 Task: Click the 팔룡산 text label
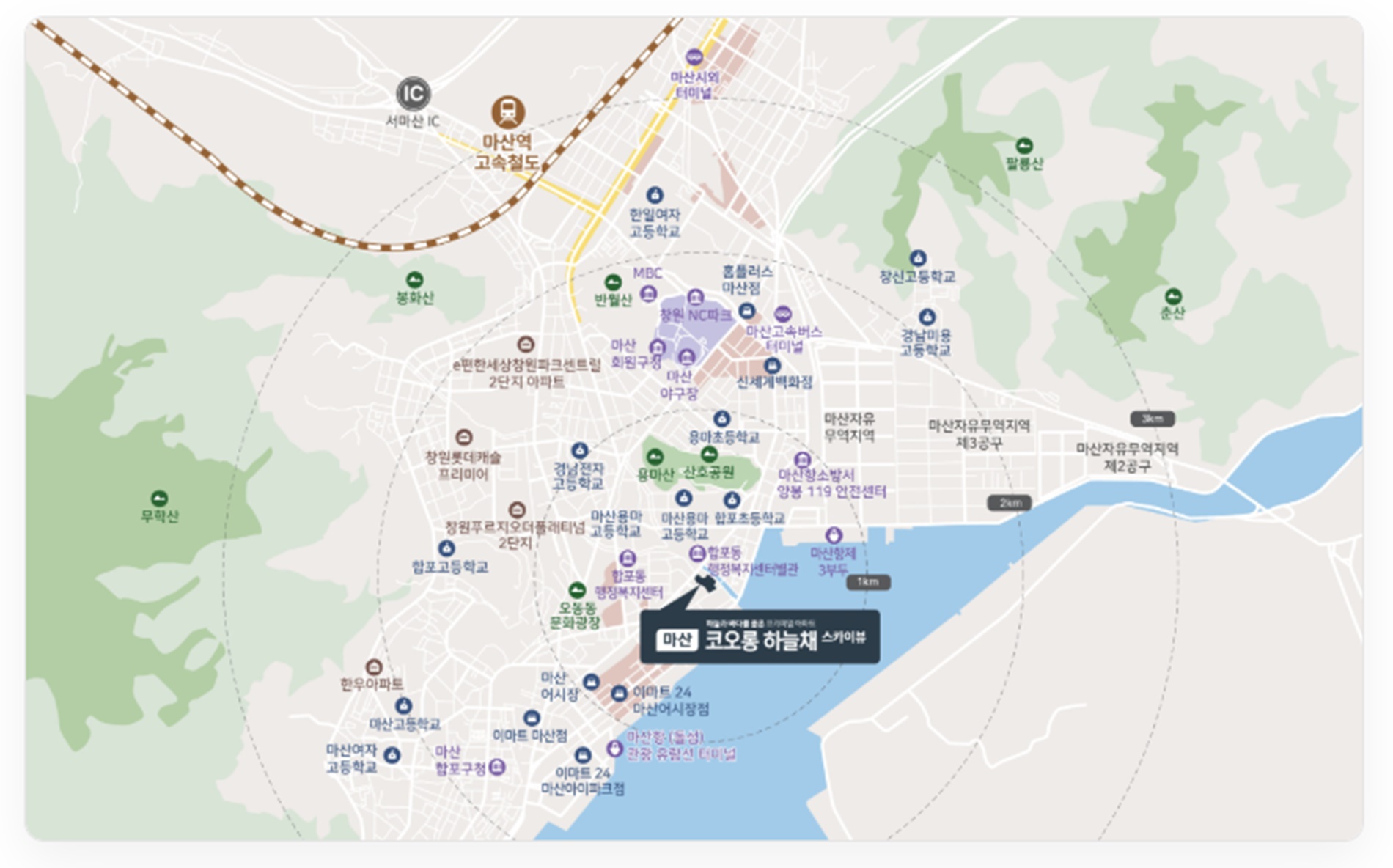1024,163
